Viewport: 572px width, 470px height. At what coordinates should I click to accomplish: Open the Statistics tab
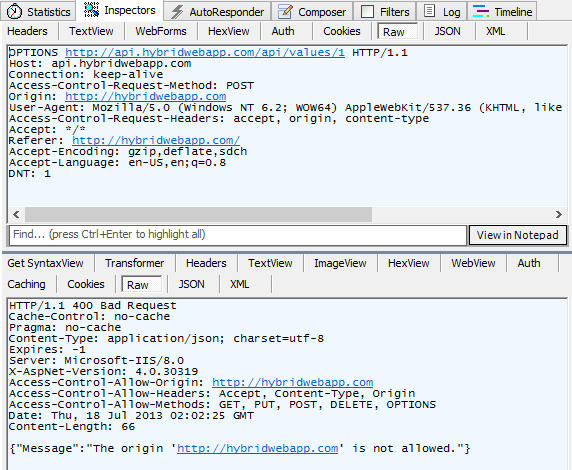click(x=38, y=11)
